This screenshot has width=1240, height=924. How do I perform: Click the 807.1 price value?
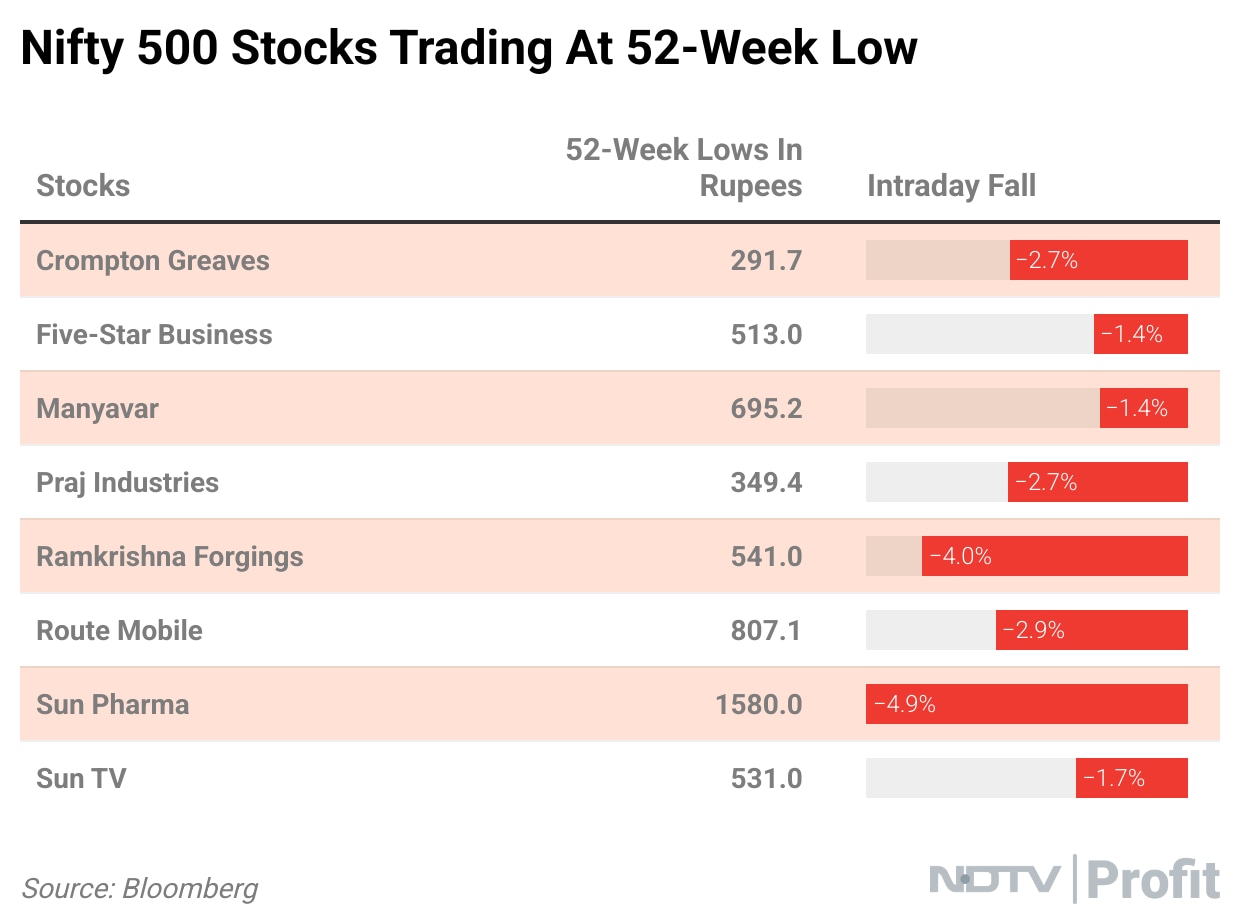(765, 631)
